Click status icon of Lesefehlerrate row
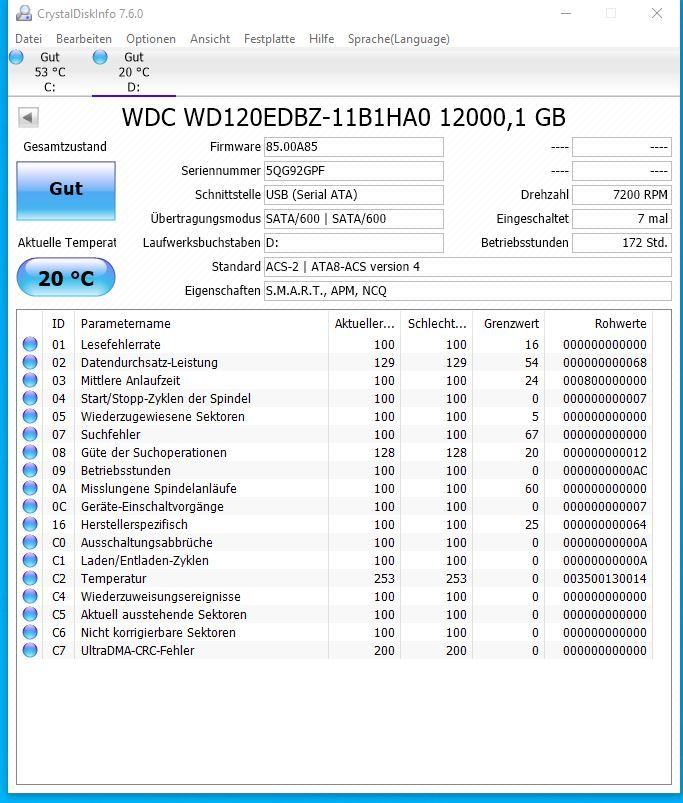 30,344
